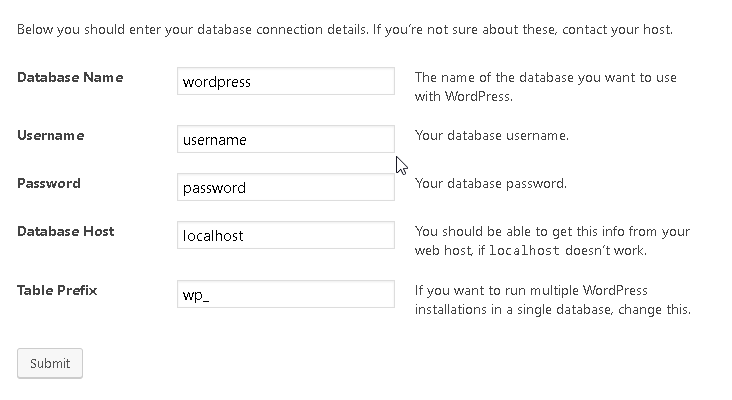732x400 pixels.
Task: Click 'You should be able to get' help text
Action: click(552, 241)
